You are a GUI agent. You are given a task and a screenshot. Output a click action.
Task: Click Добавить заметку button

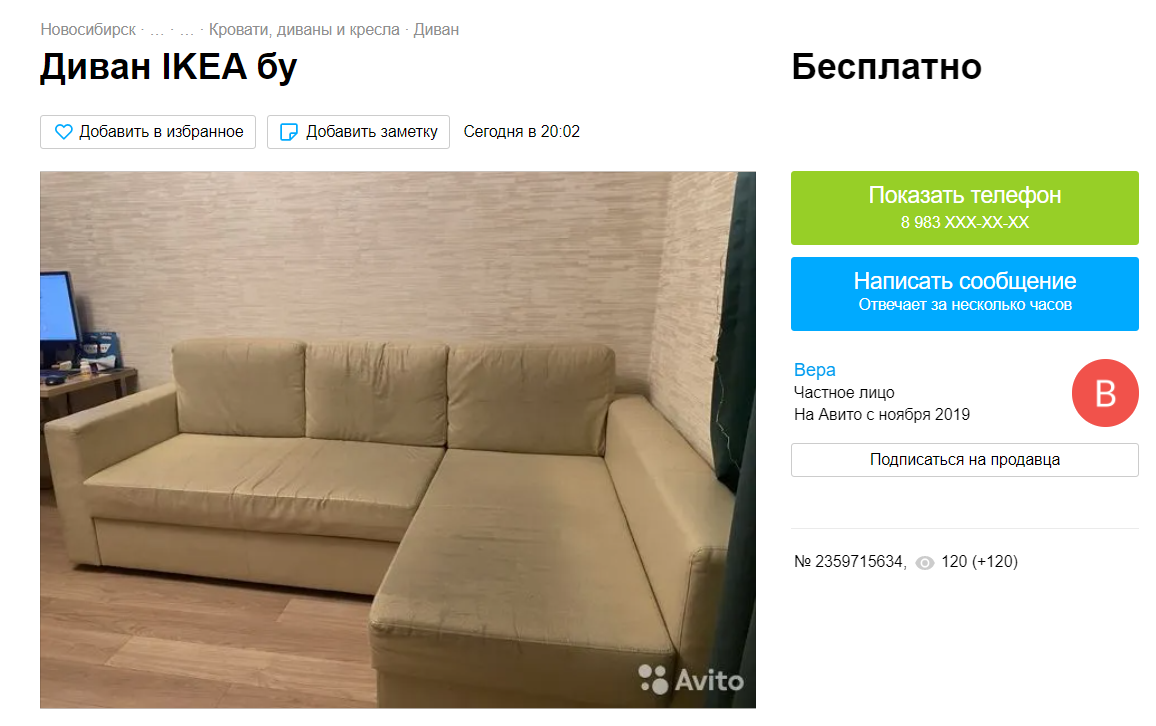[x=358, y=132]
